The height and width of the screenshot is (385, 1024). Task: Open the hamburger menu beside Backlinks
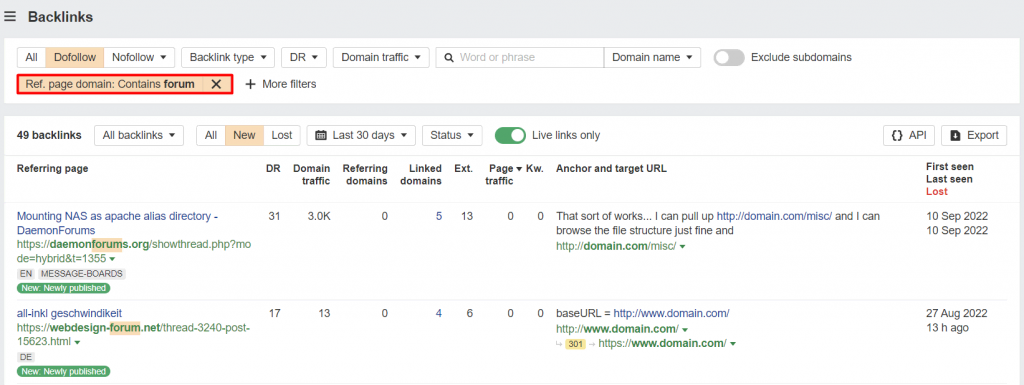(10, 17)
